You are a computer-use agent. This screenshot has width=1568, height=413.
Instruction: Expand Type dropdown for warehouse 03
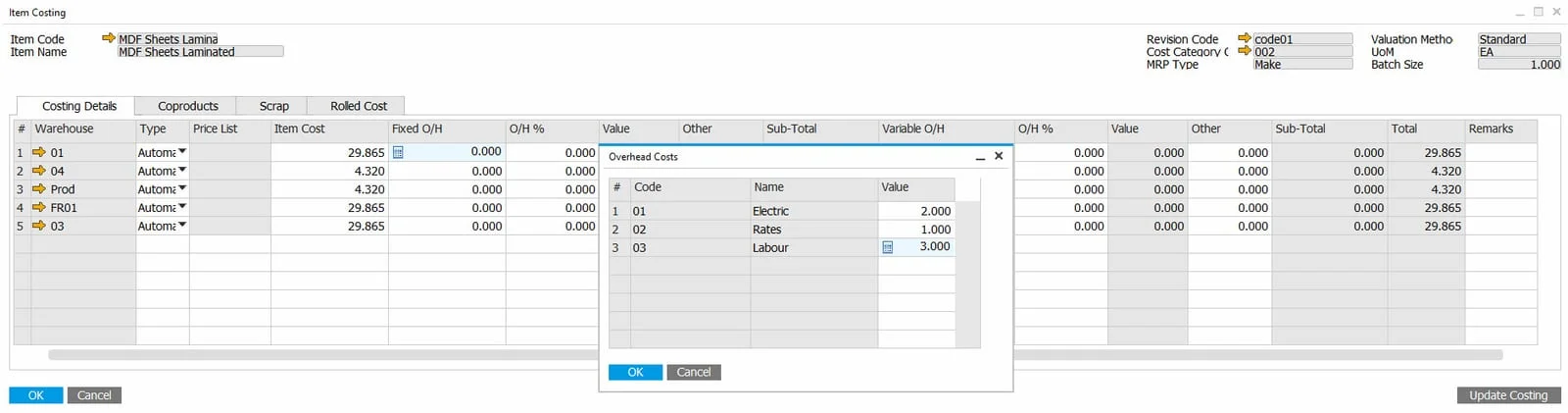pos(182,226)
